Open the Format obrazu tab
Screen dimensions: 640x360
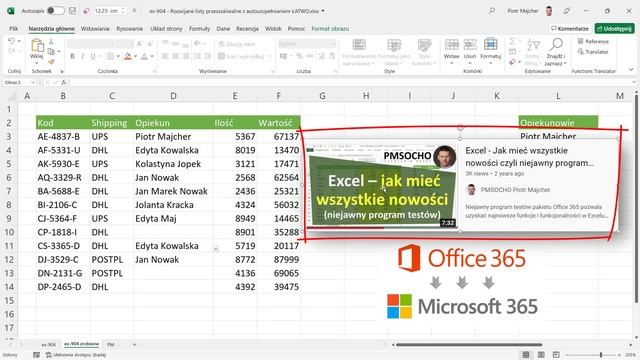330,29
